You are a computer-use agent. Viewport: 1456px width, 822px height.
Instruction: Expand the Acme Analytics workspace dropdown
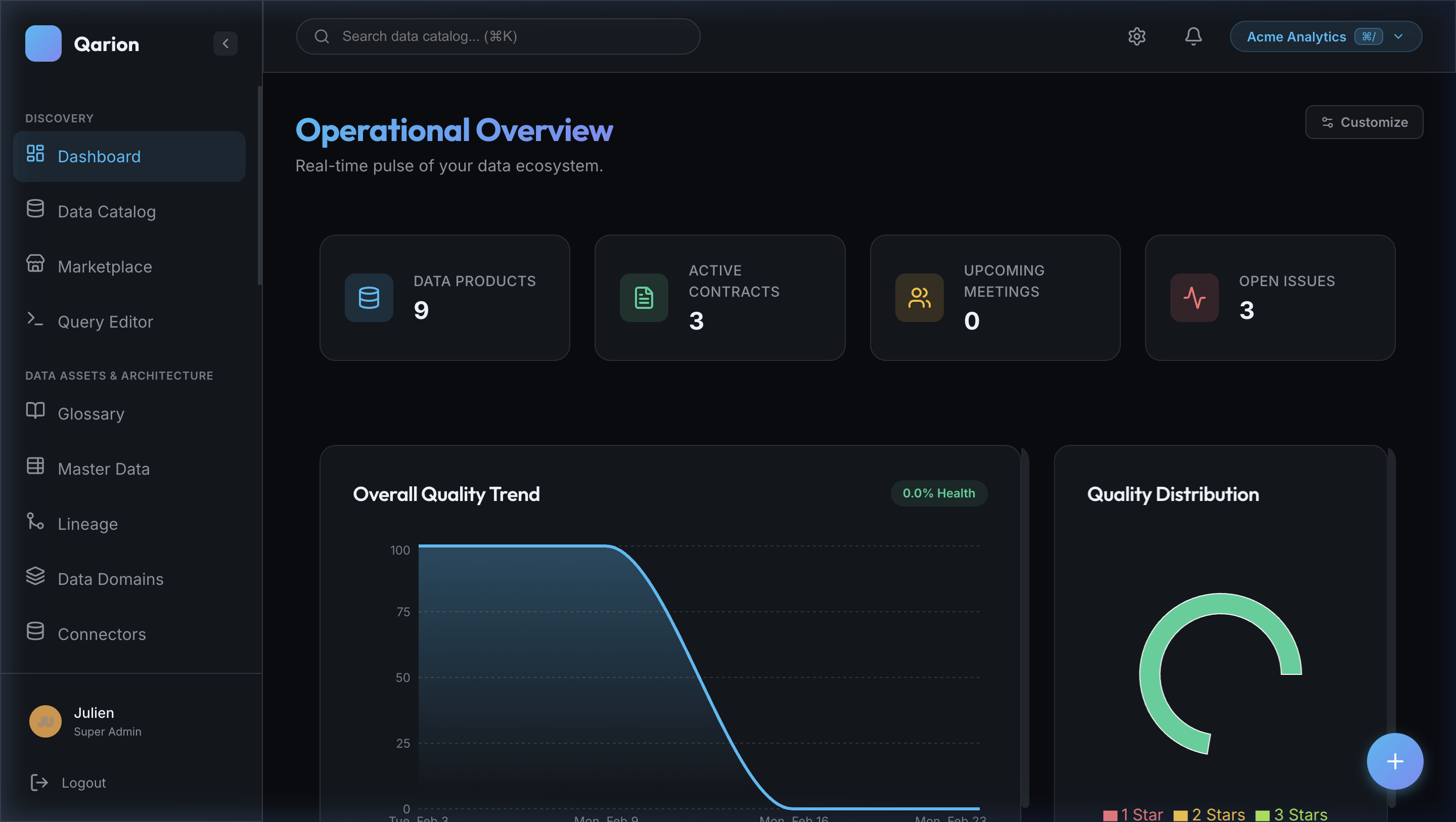click(1398, 36)
